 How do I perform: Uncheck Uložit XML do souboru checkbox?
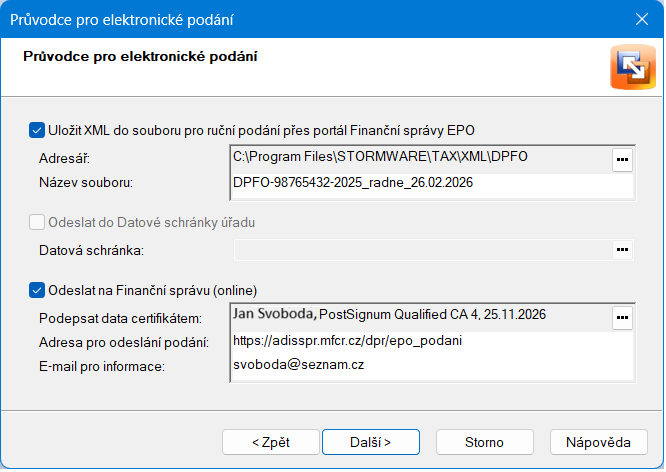pyautogui.click(x=37, y=130)
